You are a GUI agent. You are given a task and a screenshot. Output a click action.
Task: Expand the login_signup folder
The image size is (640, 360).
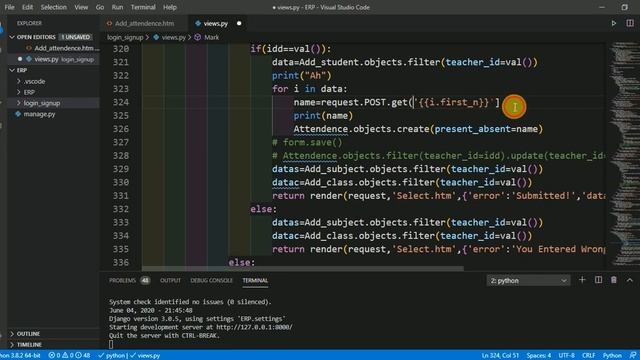point(42,103)
